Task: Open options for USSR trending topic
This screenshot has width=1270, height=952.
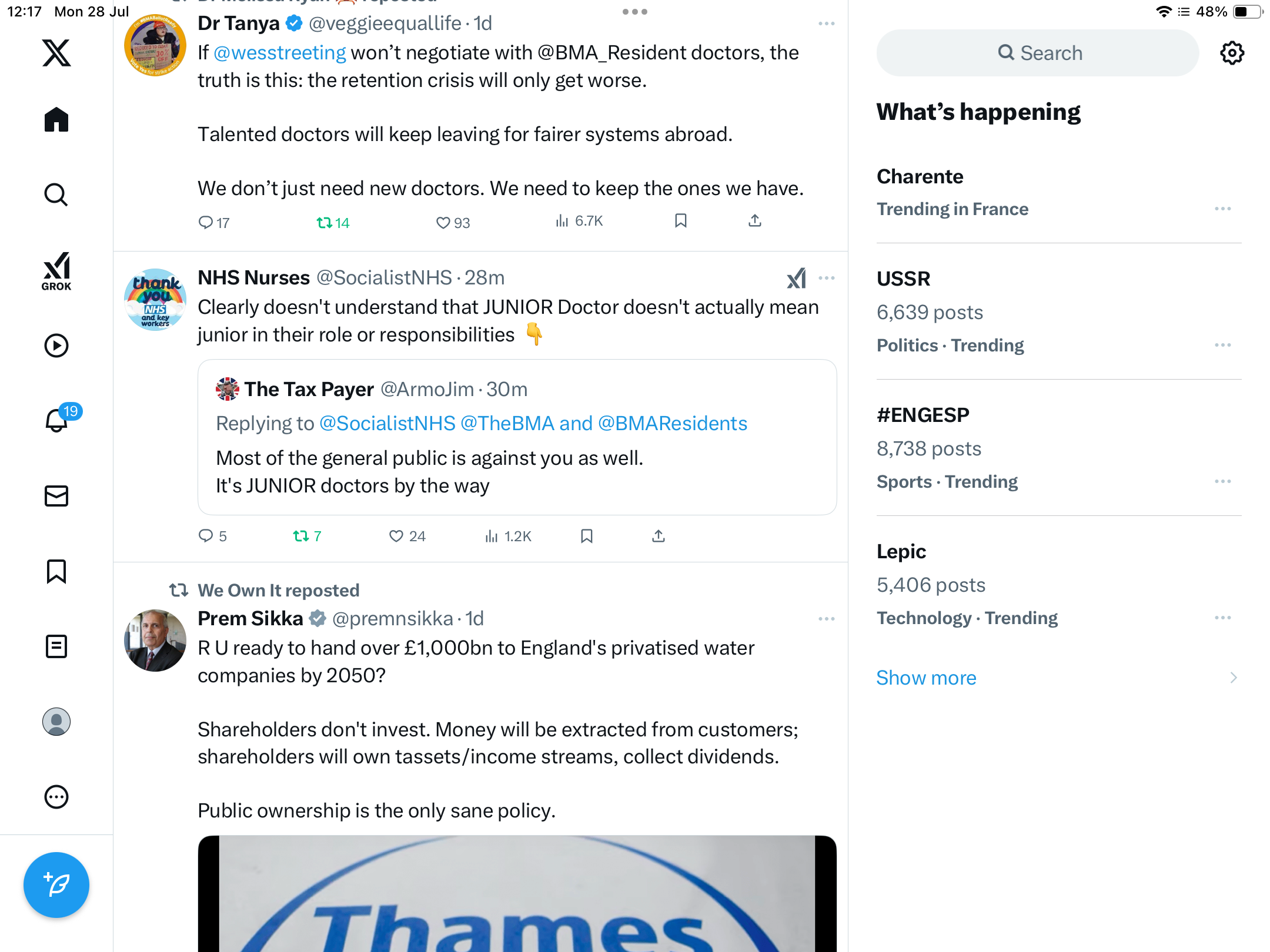Action: 1223,345
